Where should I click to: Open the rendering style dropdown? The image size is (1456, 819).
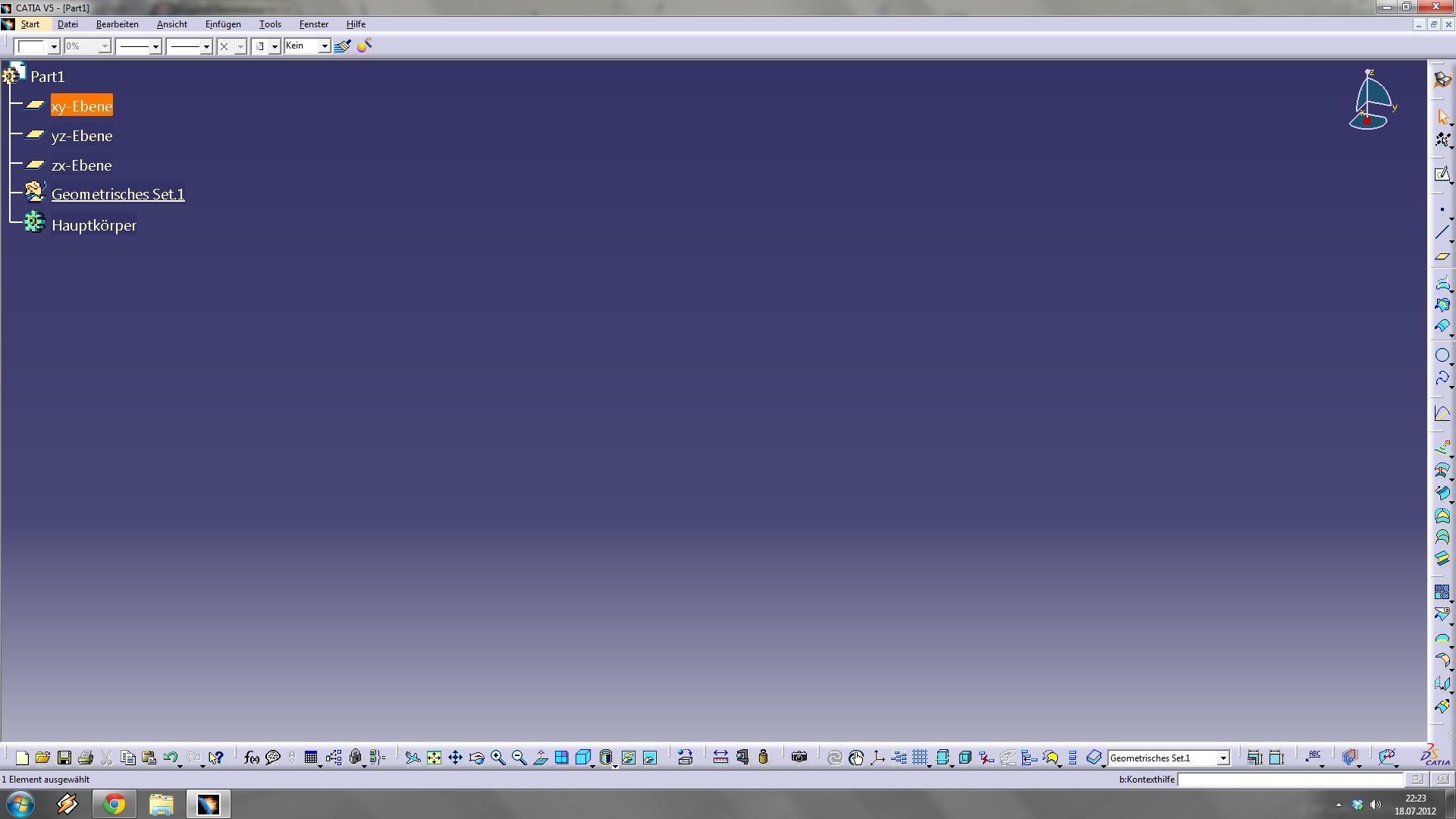(275, 47)
